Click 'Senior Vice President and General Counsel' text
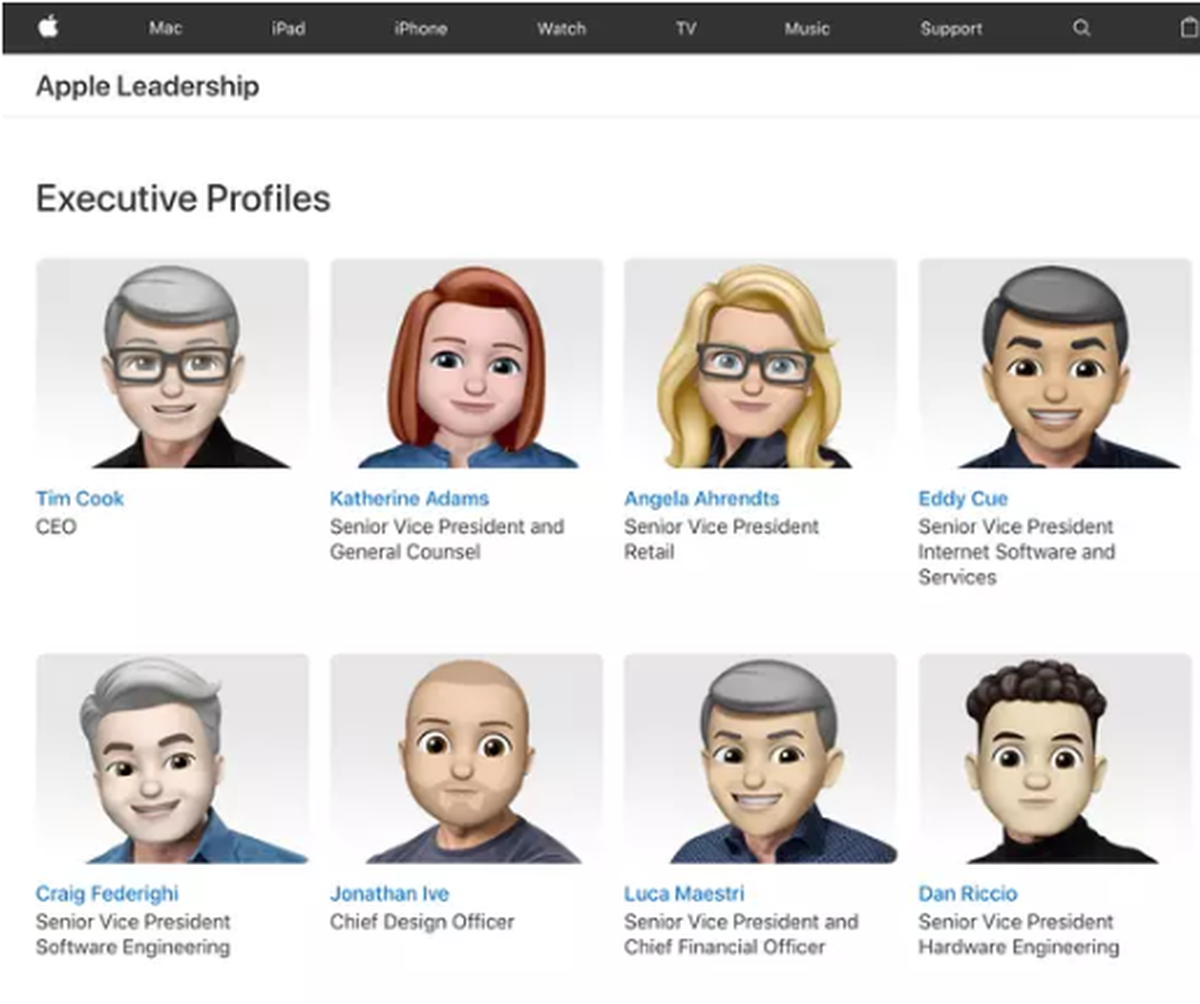This screenshot has width=1200, height=1004. (447, 539)
